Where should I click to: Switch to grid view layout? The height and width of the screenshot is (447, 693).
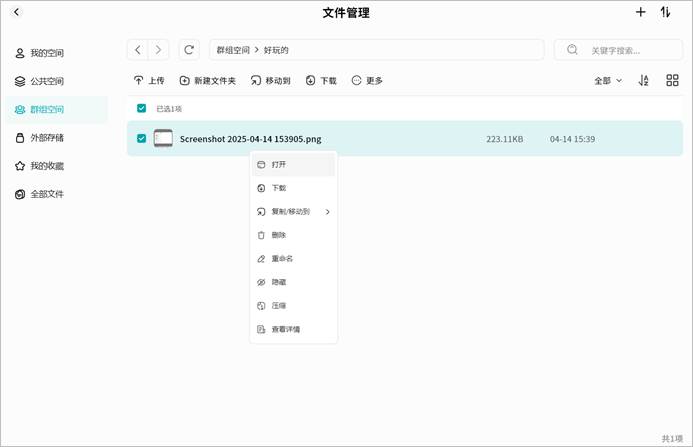coord(672,80)
